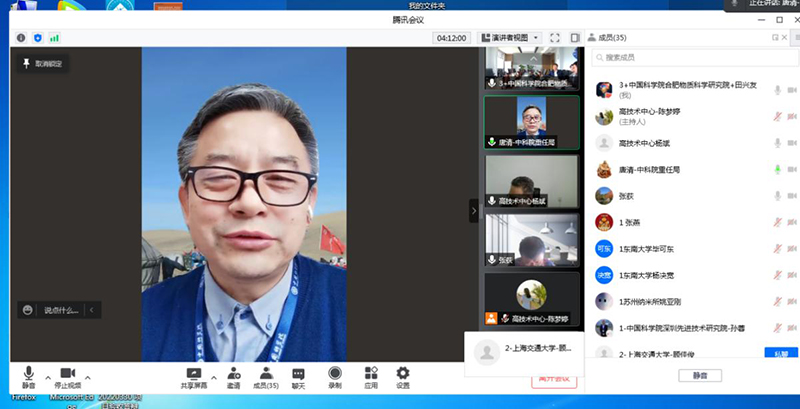Start recording with the 录制 icon
800x409 pixels.
point(335,375)
